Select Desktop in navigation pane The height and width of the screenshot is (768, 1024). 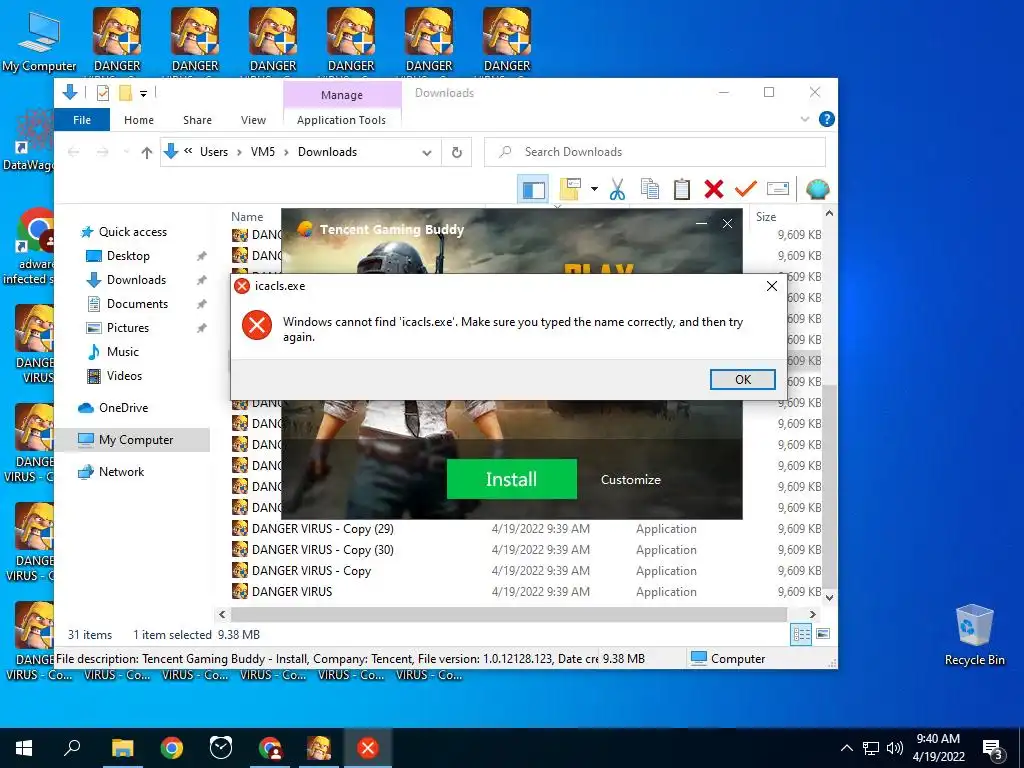(x=128, y=256)
